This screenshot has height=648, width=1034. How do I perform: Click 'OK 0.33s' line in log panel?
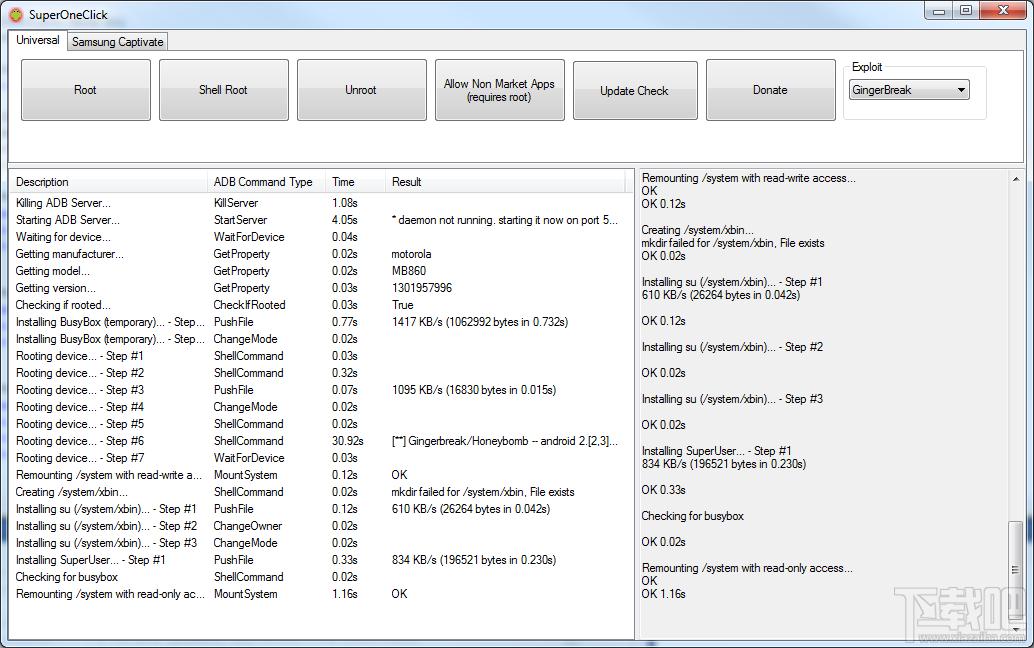[663, 490]
